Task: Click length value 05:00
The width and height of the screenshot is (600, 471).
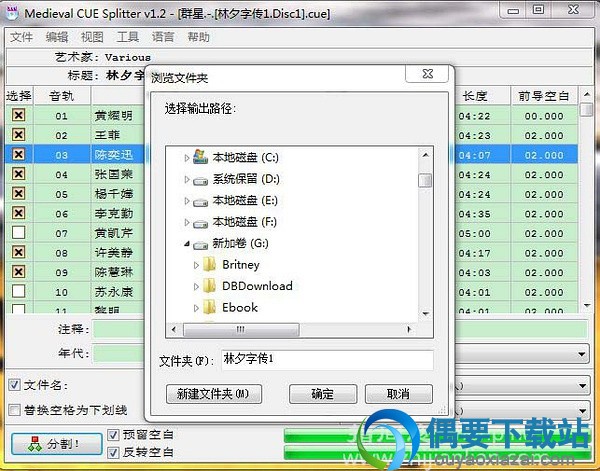Action: [474, 233]
